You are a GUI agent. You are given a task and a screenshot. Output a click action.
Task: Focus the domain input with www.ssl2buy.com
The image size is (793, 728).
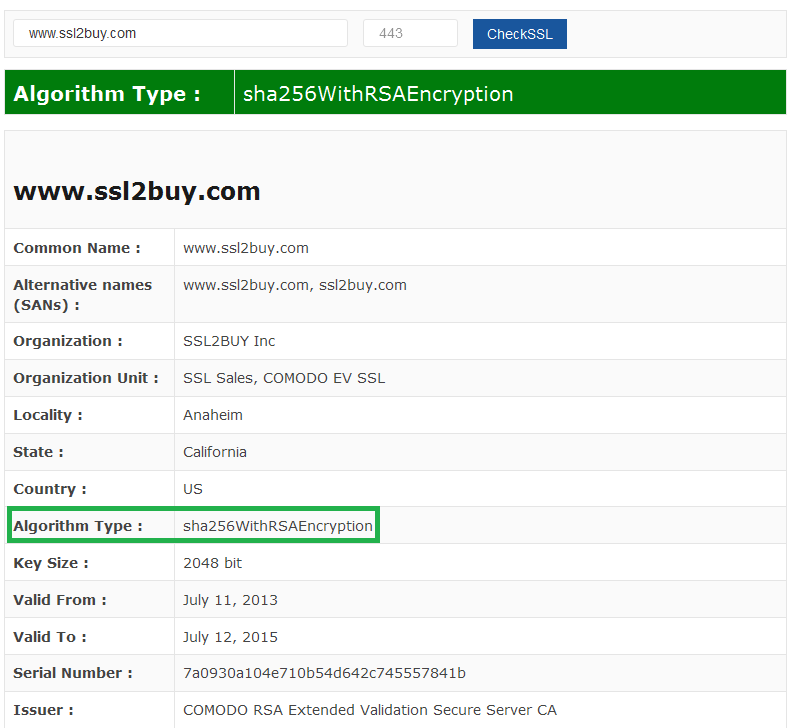tap(180, 33)
